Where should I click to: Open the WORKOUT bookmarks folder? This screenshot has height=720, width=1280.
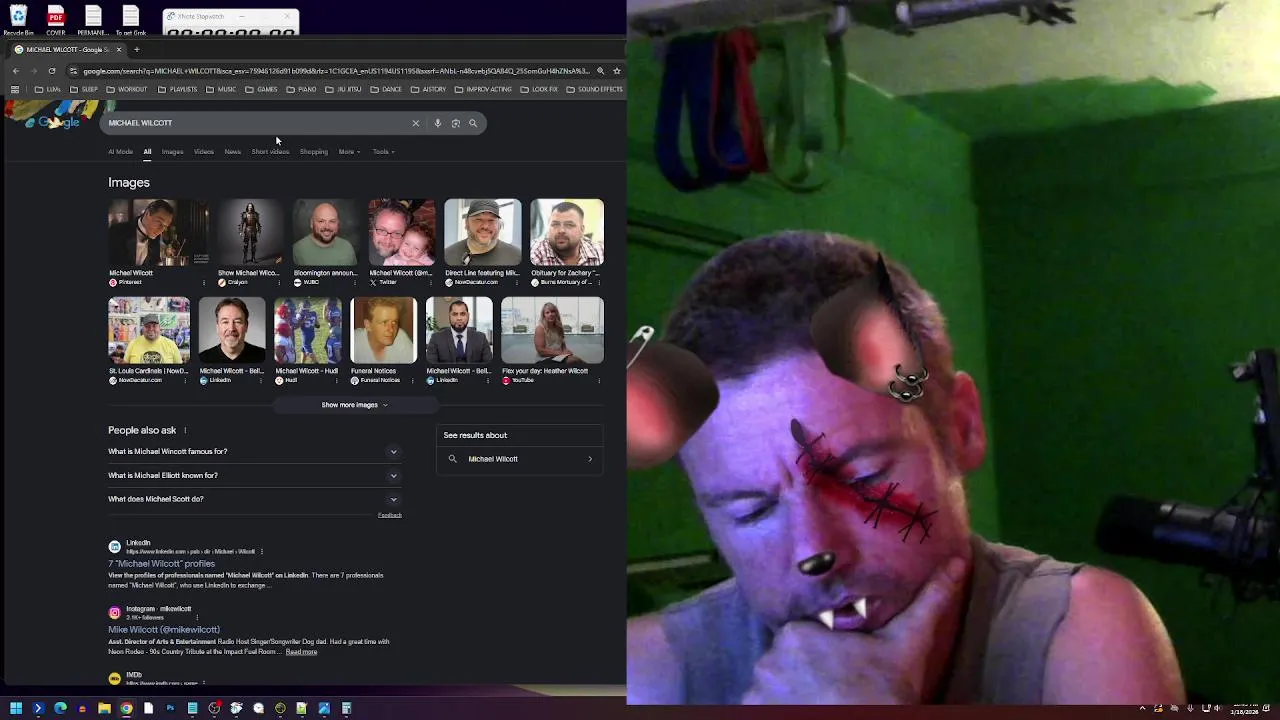coord(126,89)
